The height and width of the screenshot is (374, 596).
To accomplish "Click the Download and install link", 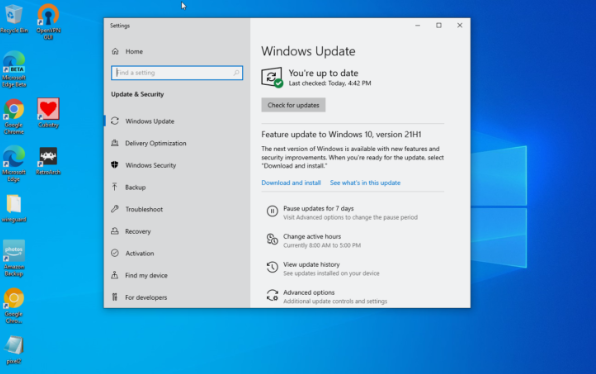I will coord(291,183).
